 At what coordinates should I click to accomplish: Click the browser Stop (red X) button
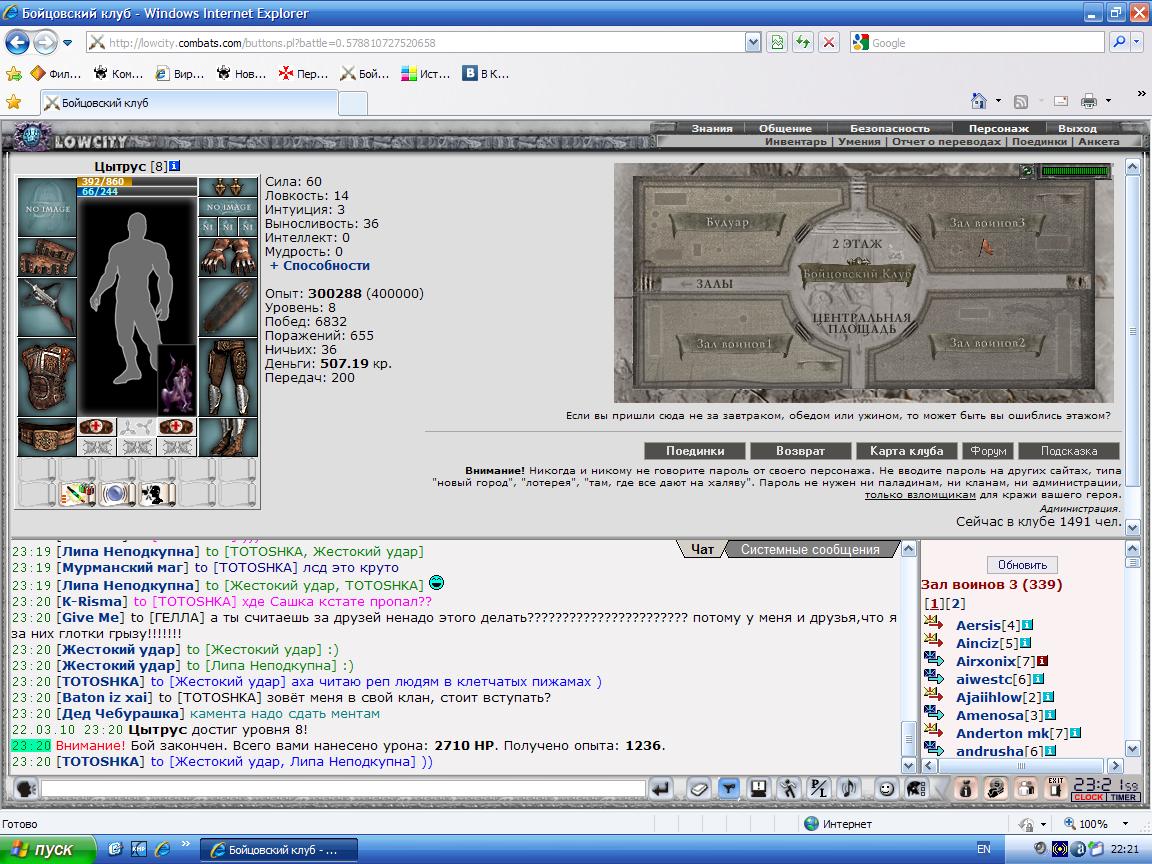[x=829, y=43]
